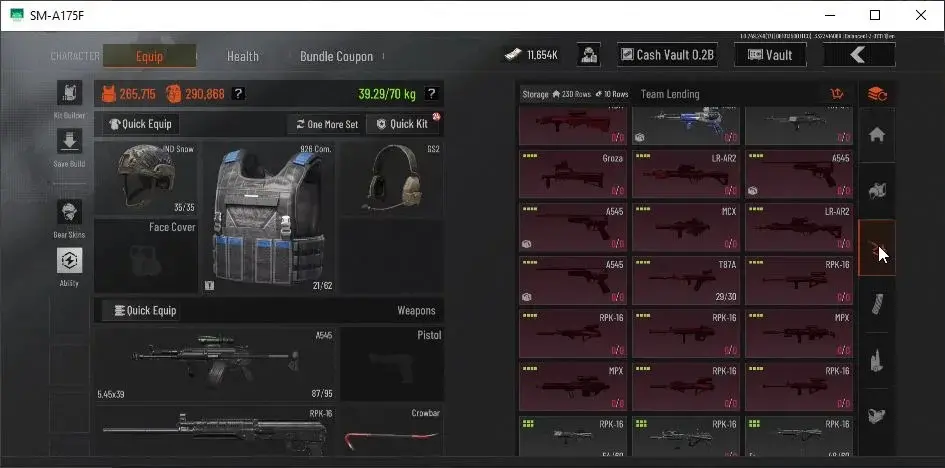Select the highlighted weapons category icon
Screen dimensions: 945x468
877,248
